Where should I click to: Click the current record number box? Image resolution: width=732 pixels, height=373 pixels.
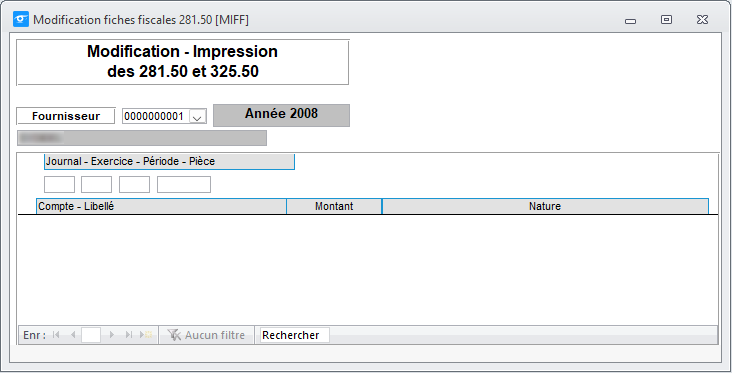[x=91, y=335]
